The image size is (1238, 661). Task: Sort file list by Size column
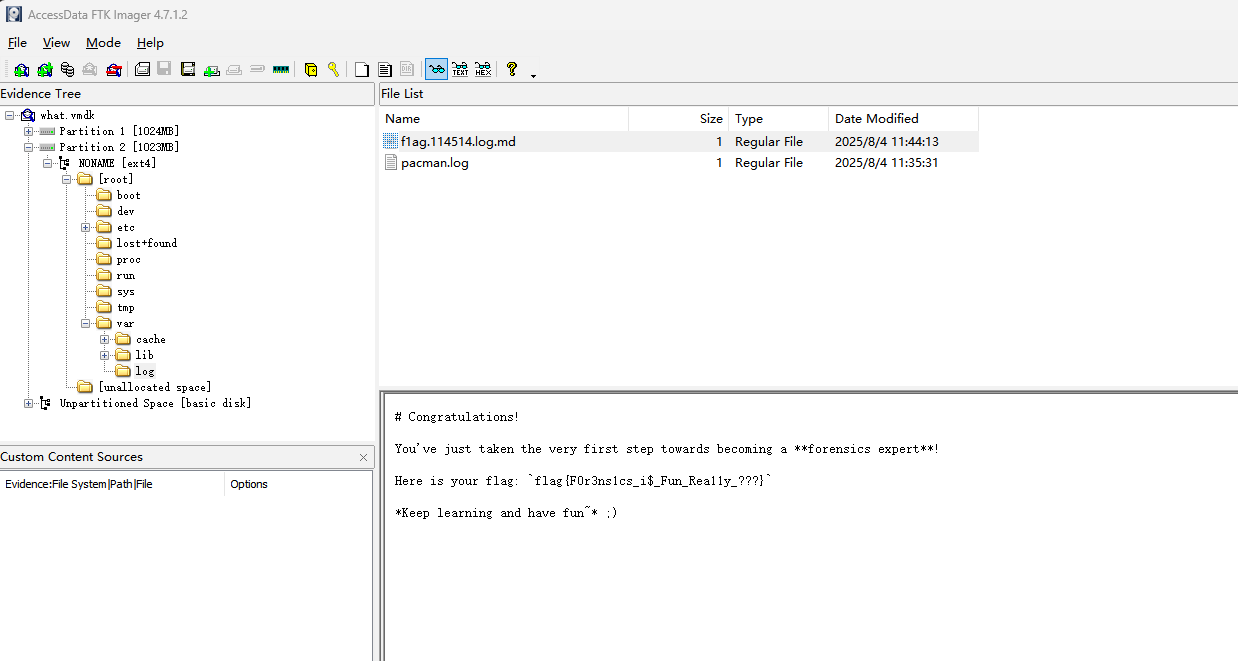click(678, 118)
